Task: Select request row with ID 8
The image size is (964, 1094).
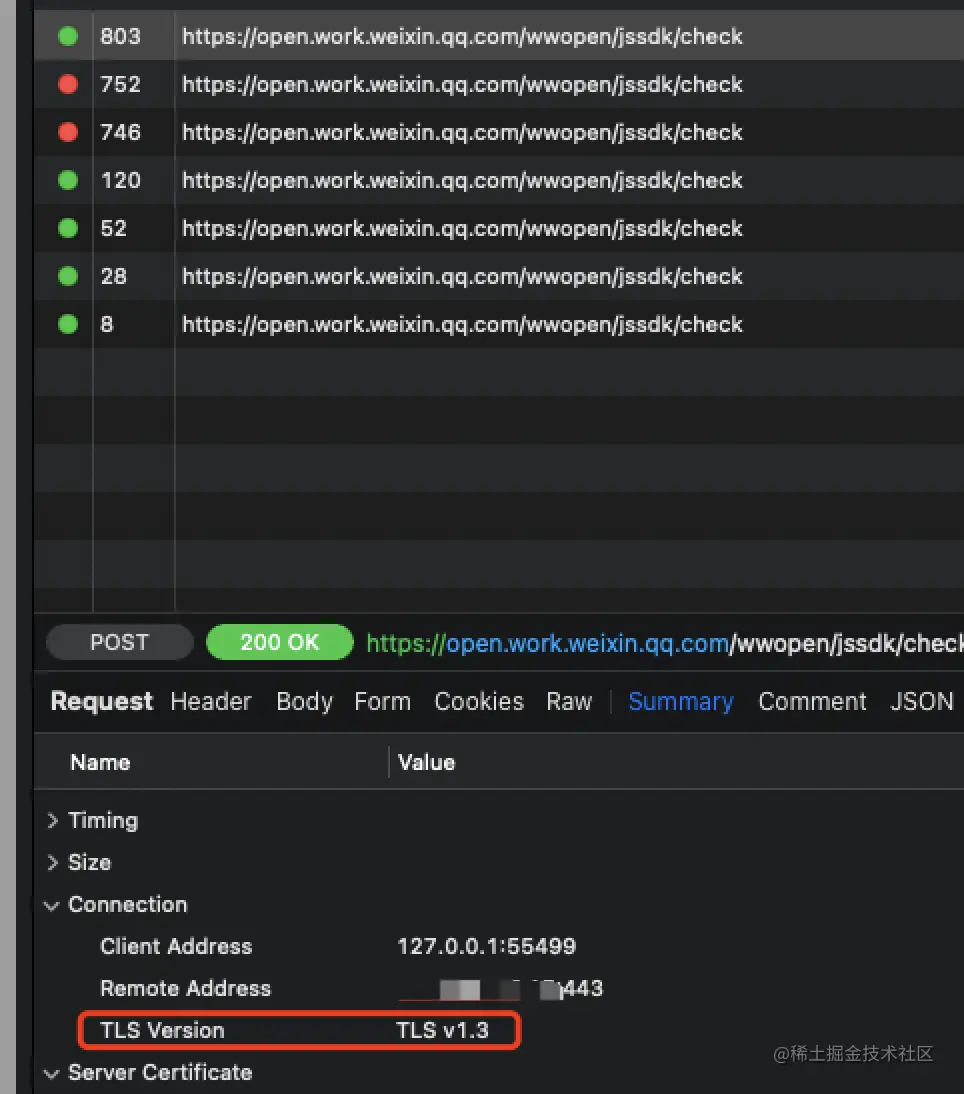Action: [499, 324]
